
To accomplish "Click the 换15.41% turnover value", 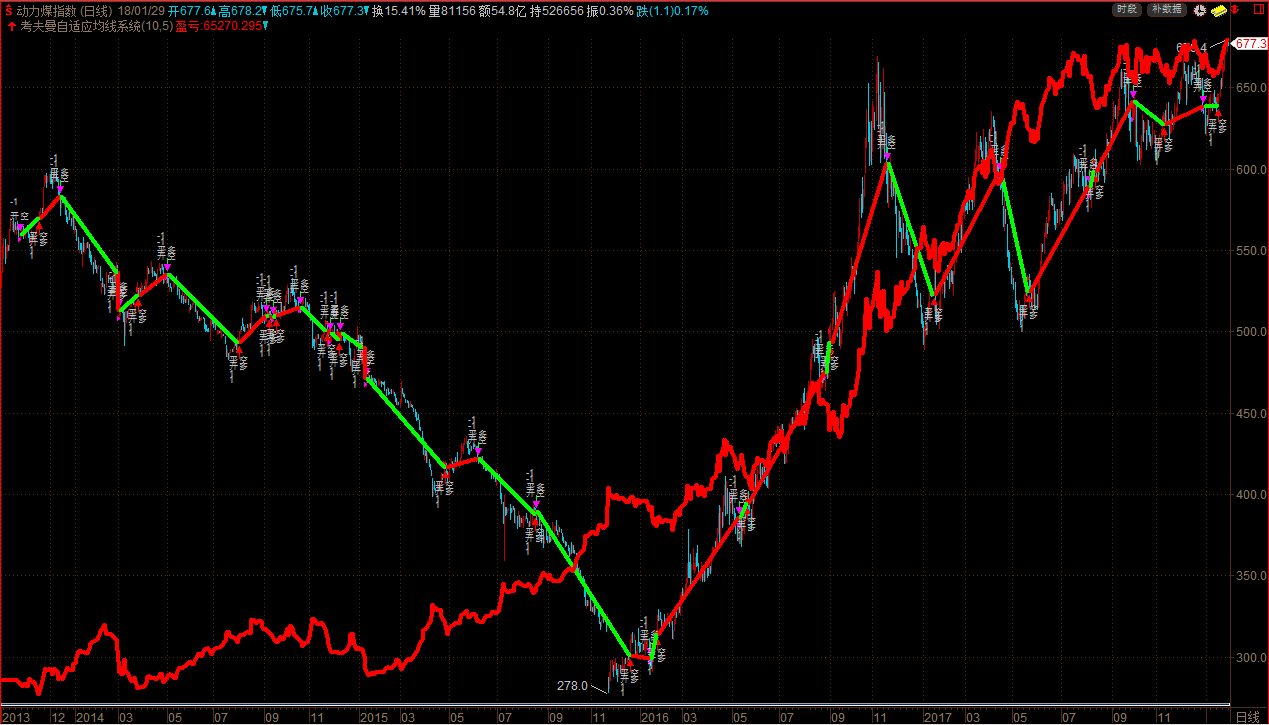I will coord(398,10).
